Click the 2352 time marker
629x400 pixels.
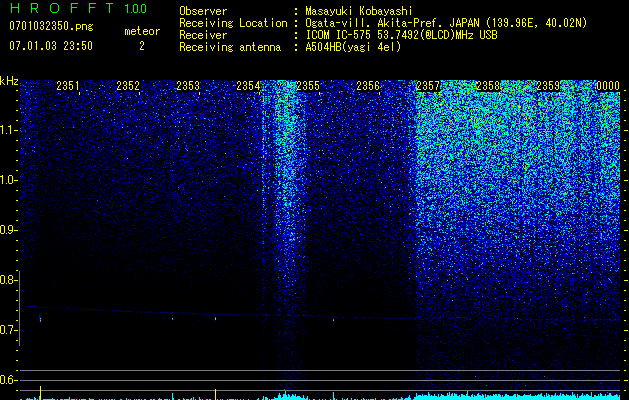pos(128,86)
